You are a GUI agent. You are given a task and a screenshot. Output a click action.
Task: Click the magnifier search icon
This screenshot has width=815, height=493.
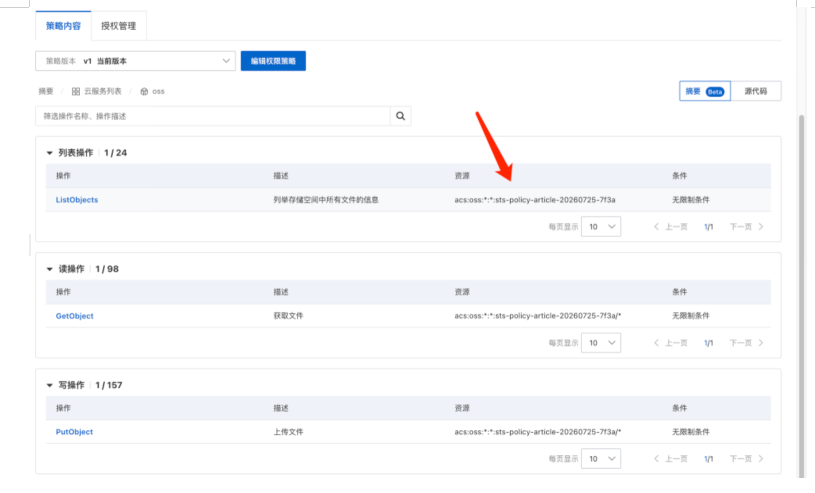400,116
